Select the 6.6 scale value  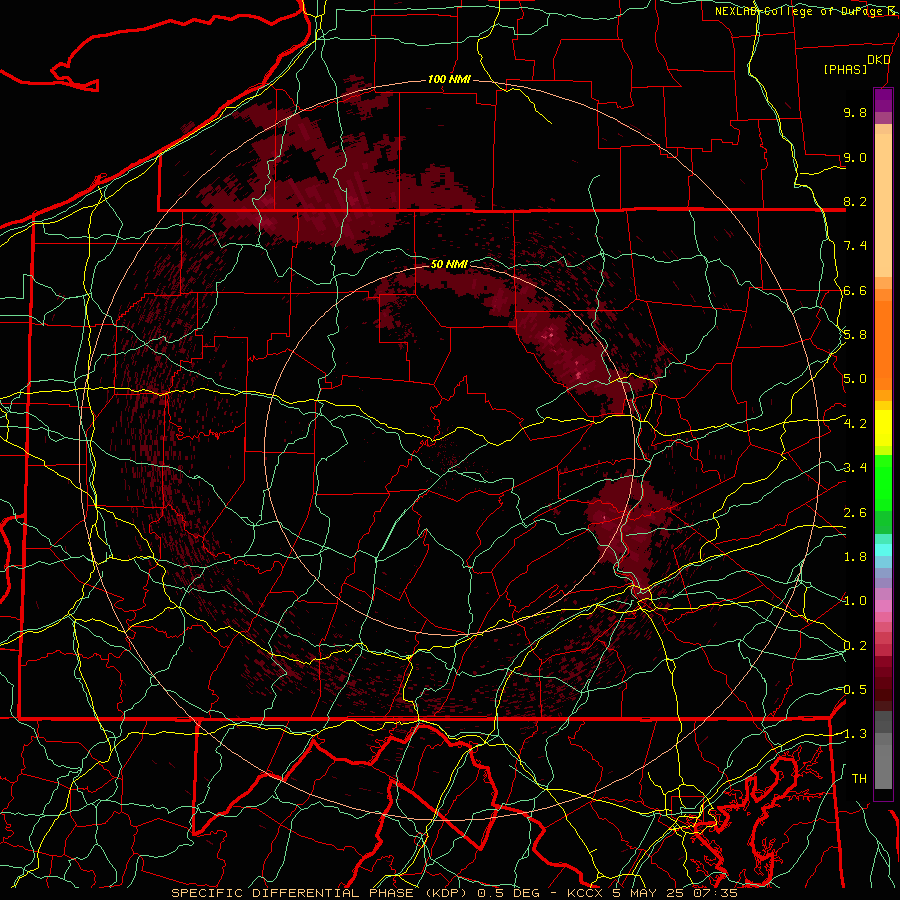[x=855, y=290]
